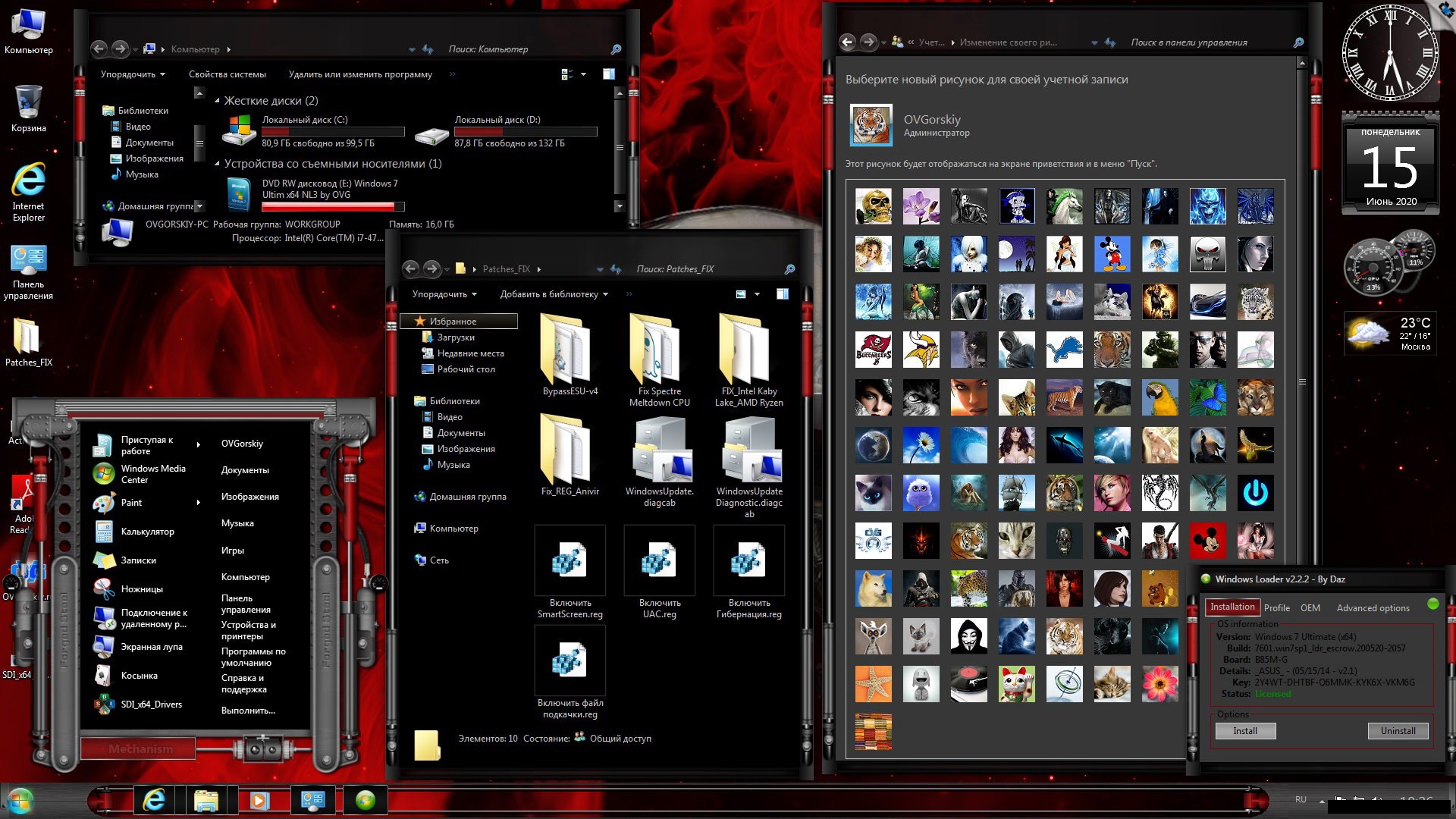Click Выполнить option in Start menu
Viewport: 1456px width, 819px height.
coord(247,710)
